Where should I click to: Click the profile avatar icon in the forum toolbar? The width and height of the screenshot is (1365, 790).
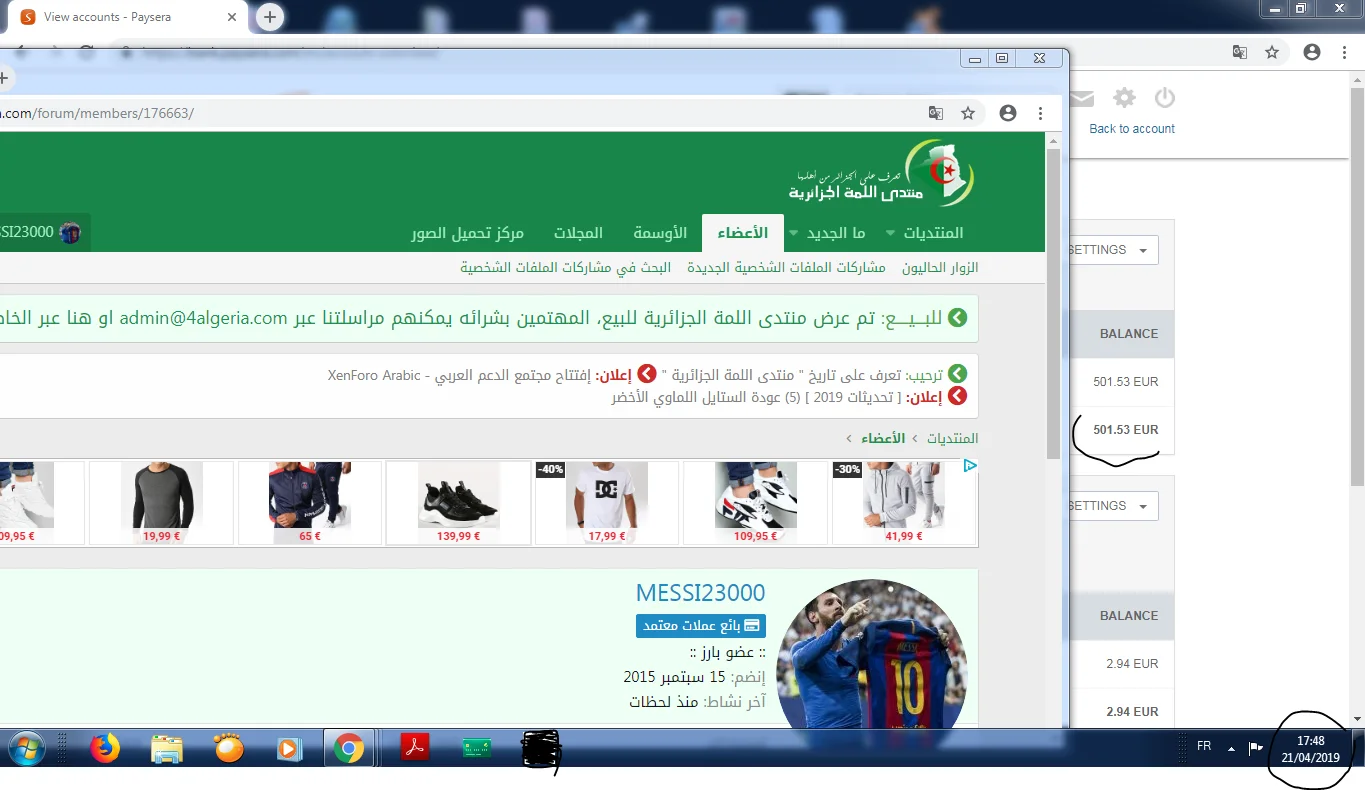click(x=1008, y=113)
